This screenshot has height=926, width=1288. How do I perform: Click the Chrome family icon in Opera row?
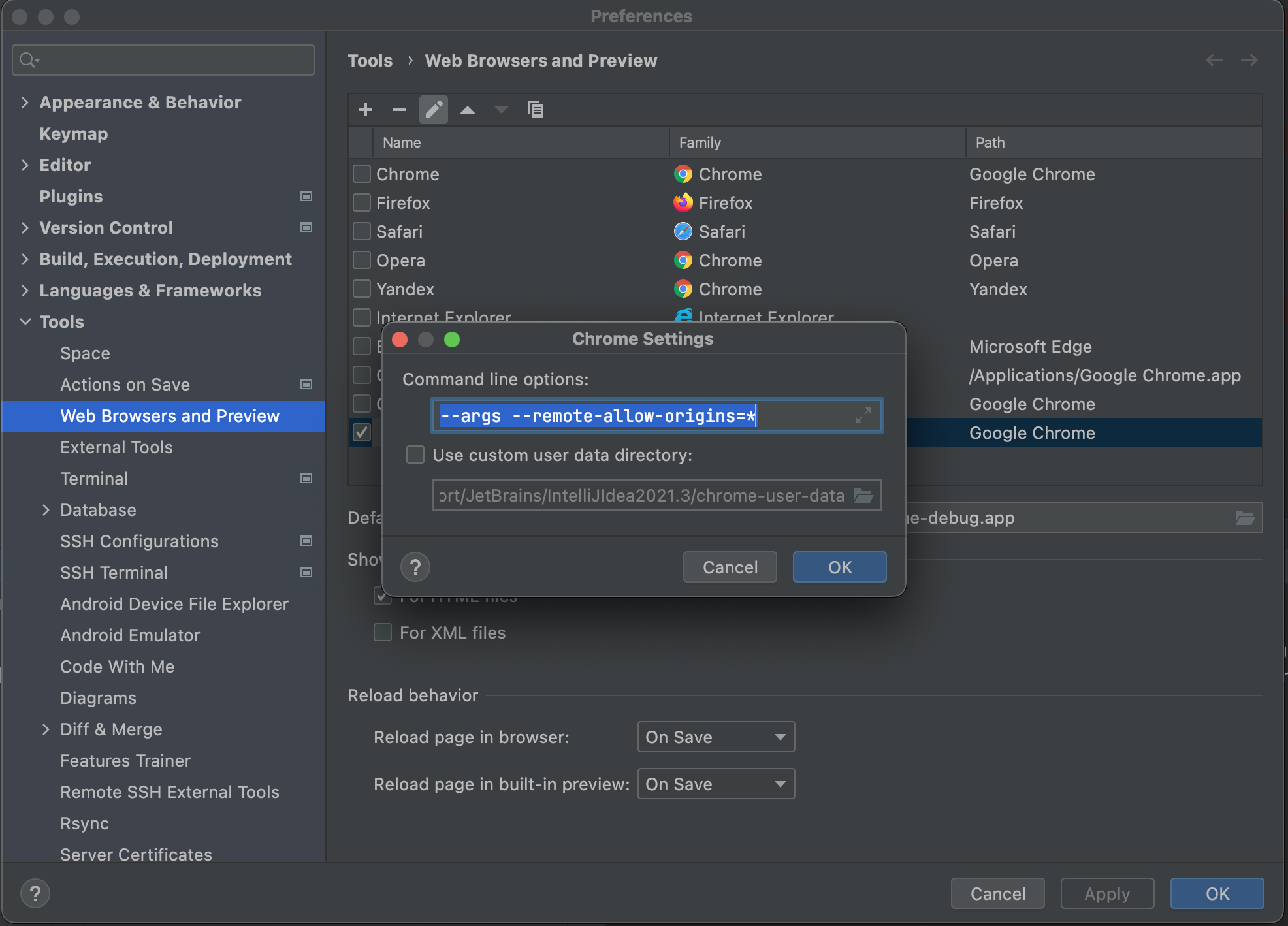(683, 261)
